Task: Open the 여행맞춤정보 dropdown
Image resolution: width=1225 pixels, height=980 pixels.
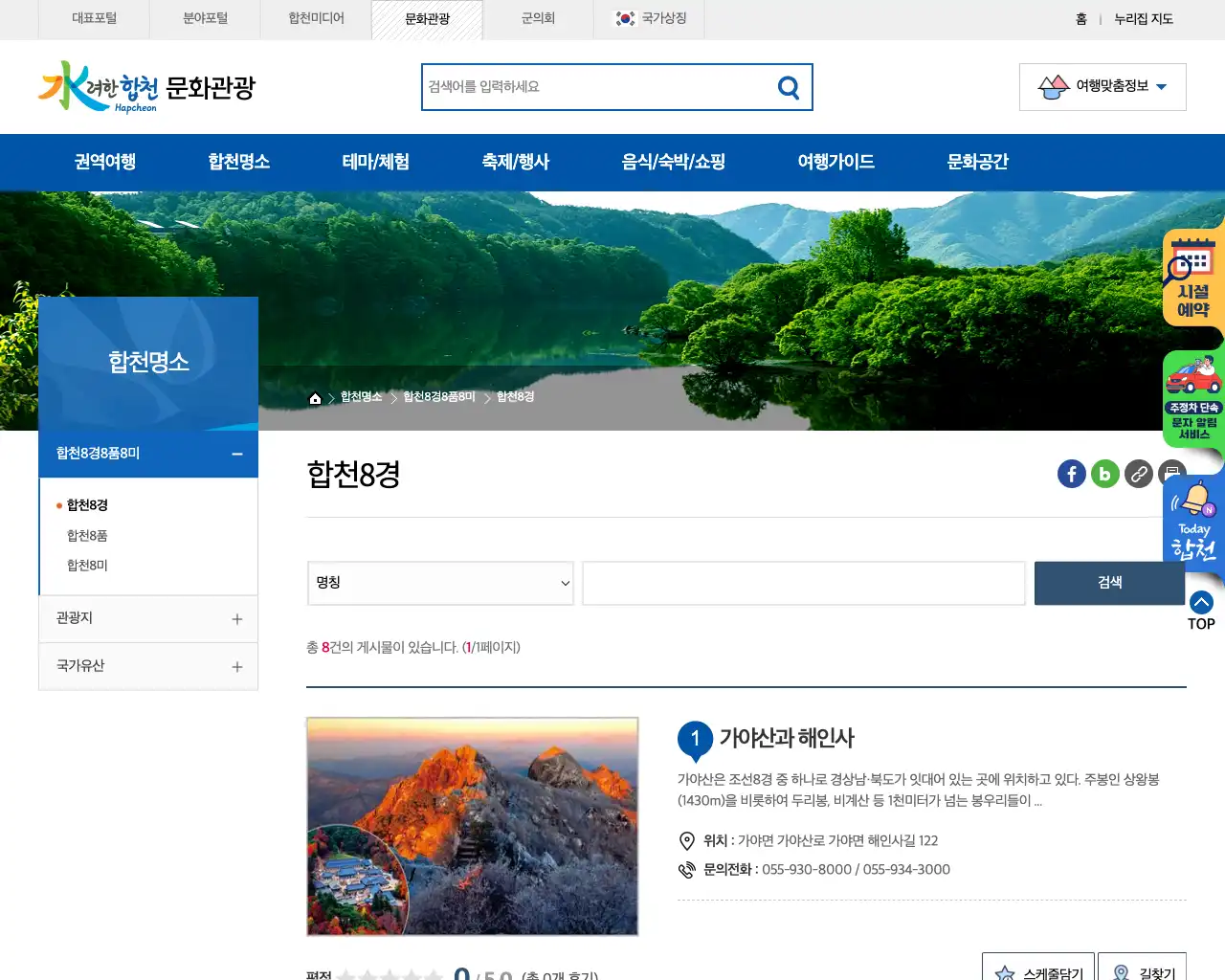Action: [x=1102, y=86]
